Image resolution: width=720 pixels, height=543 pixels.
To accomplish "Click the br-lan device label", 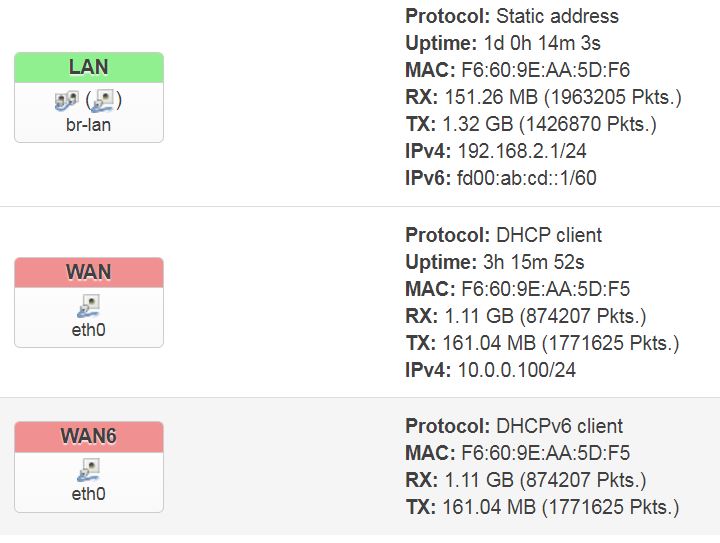I will [88, 126].
